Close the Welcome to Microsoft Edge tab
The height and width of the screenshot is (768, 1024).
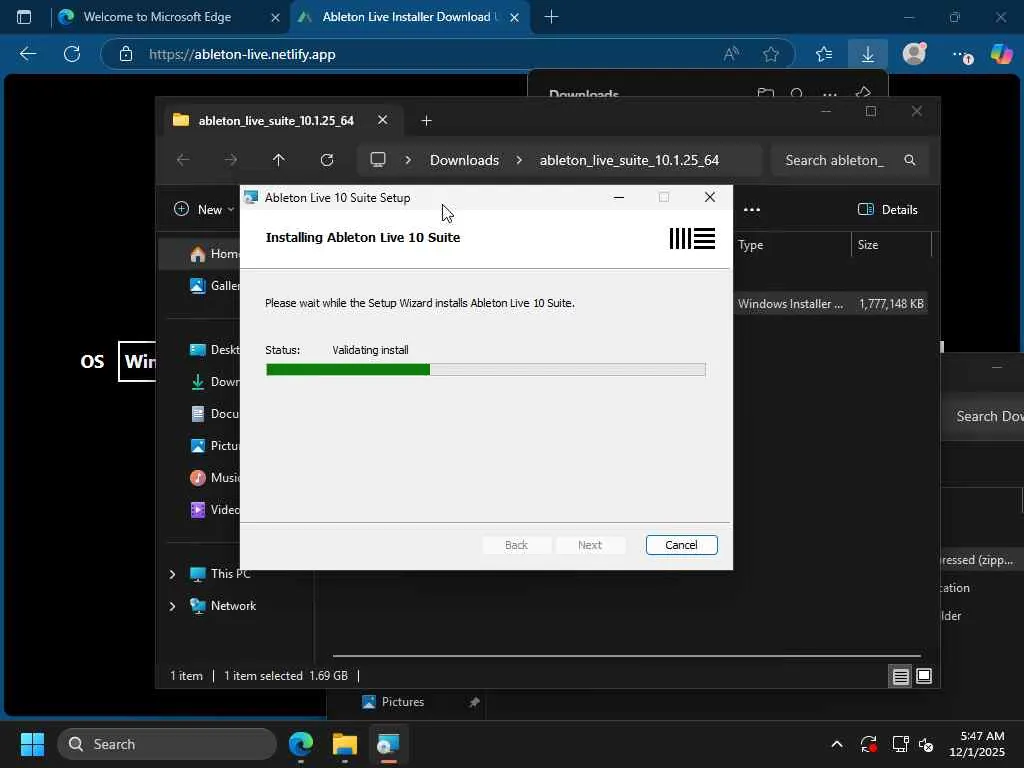[276, 18]
